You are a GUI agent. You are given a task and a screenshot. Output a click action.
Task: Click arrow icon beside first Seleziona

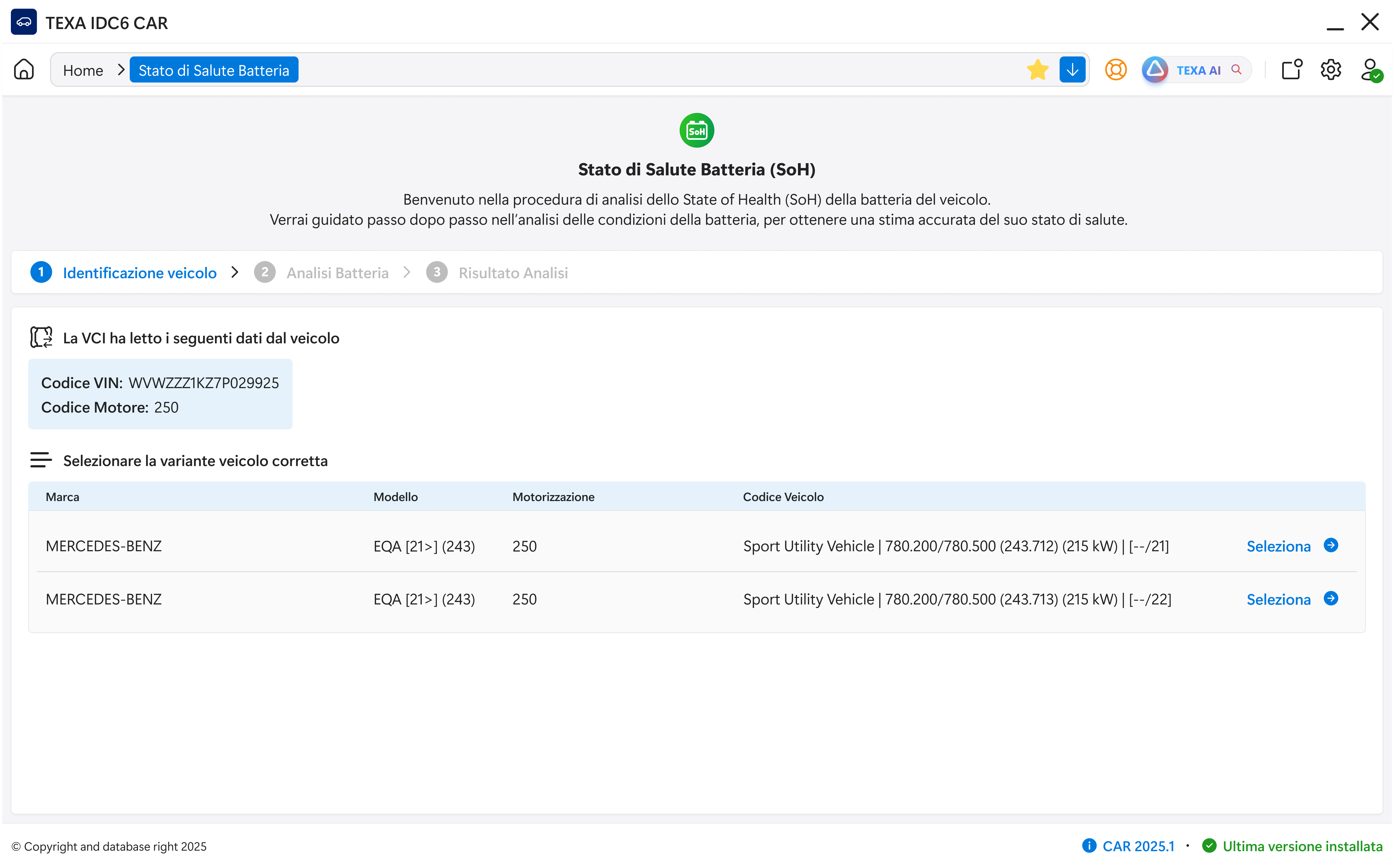pos(1330,545)
